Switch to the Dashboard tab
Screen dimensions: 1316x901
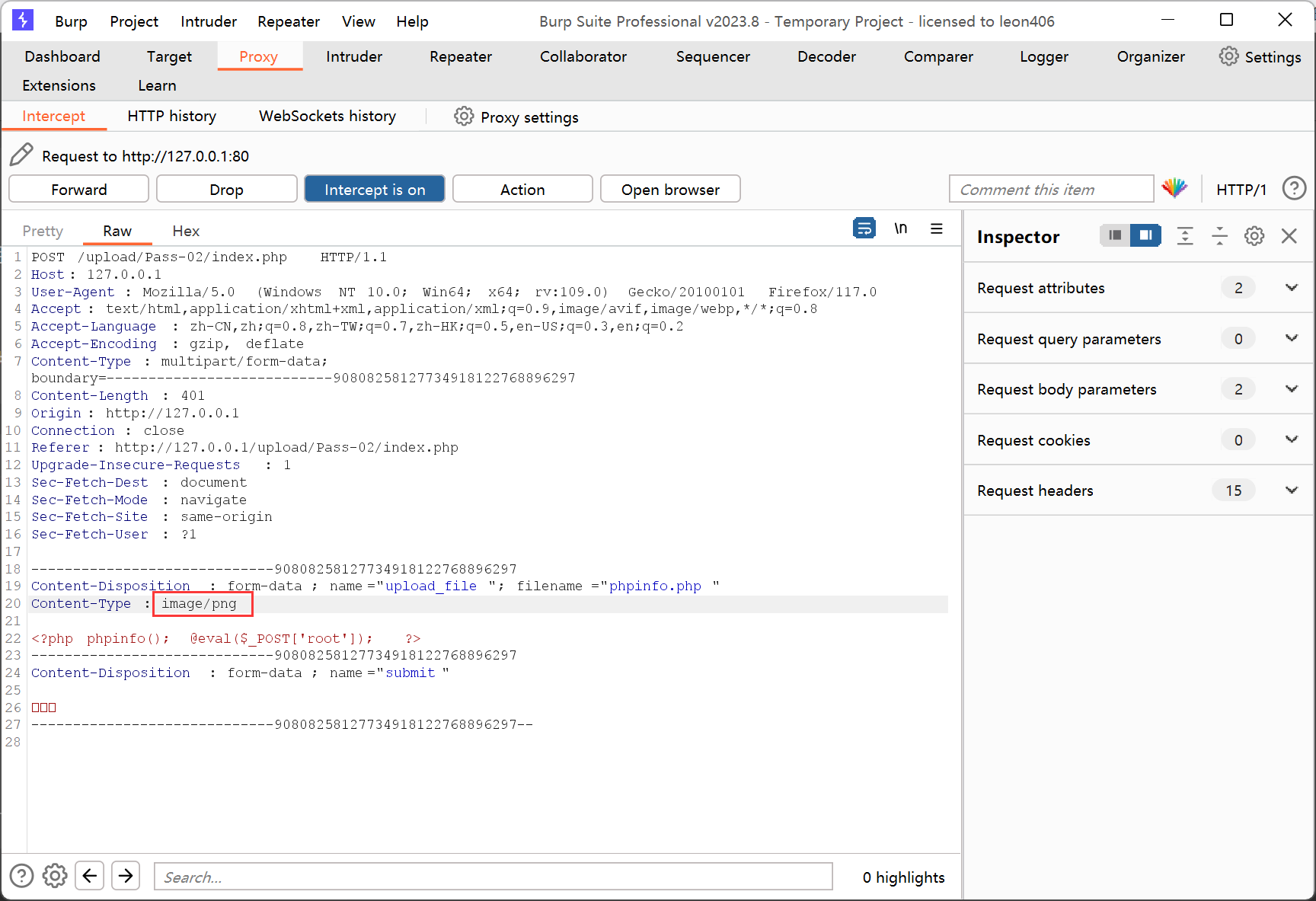coord(62,56)
